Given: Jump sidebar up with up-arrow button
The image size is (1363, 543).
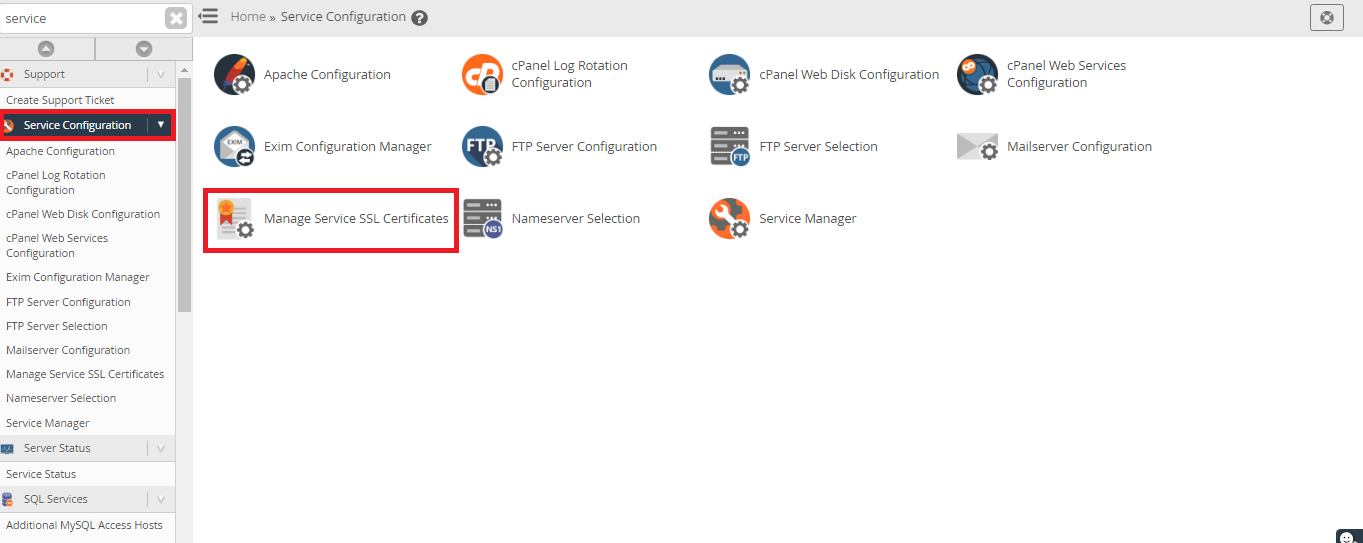Looking at the screenshot, I should pyautogui.click(x=46, y=49).
